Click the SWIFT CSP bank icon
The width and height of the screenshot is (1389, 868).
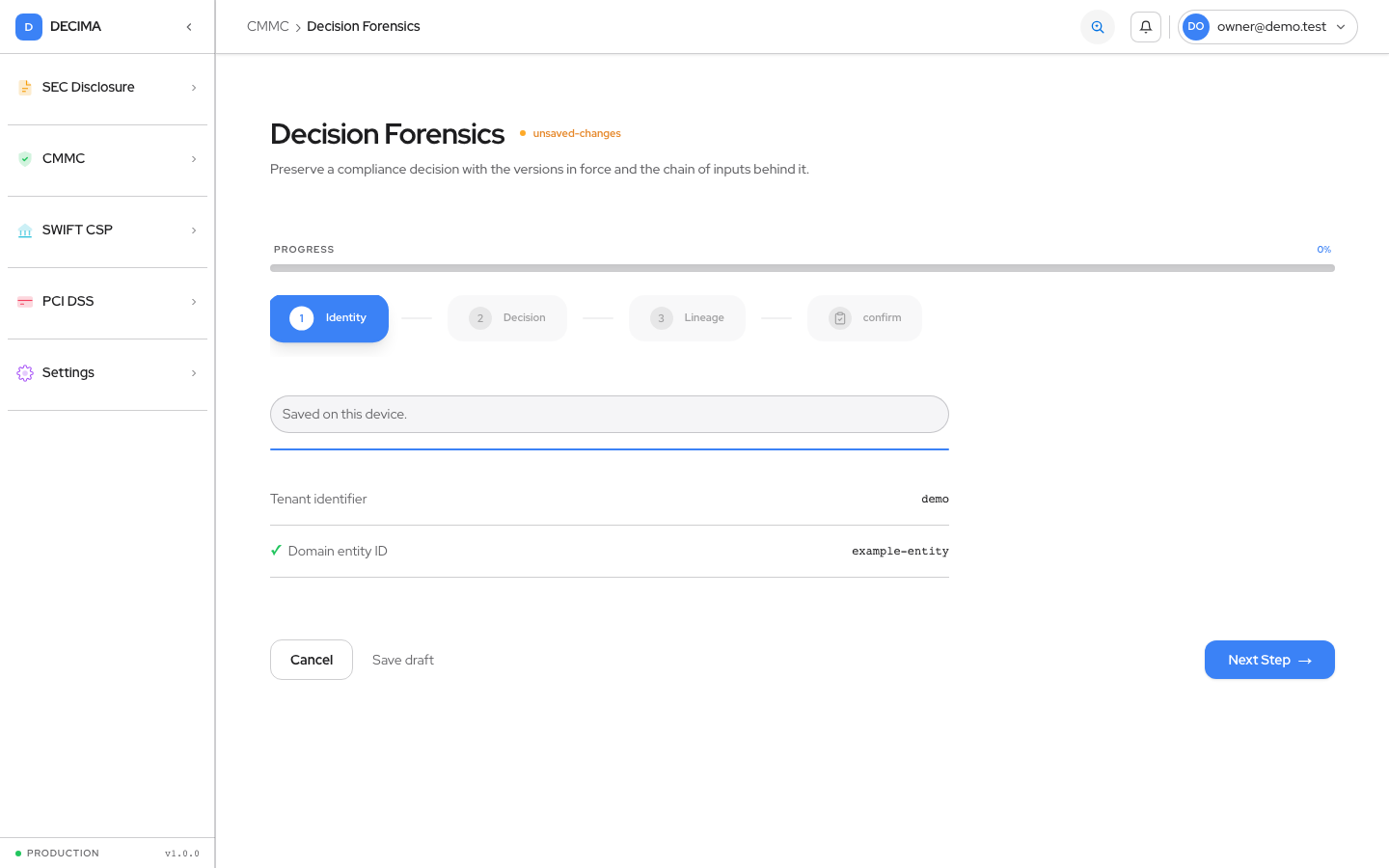pyautogui.click(x=25, y=231)
